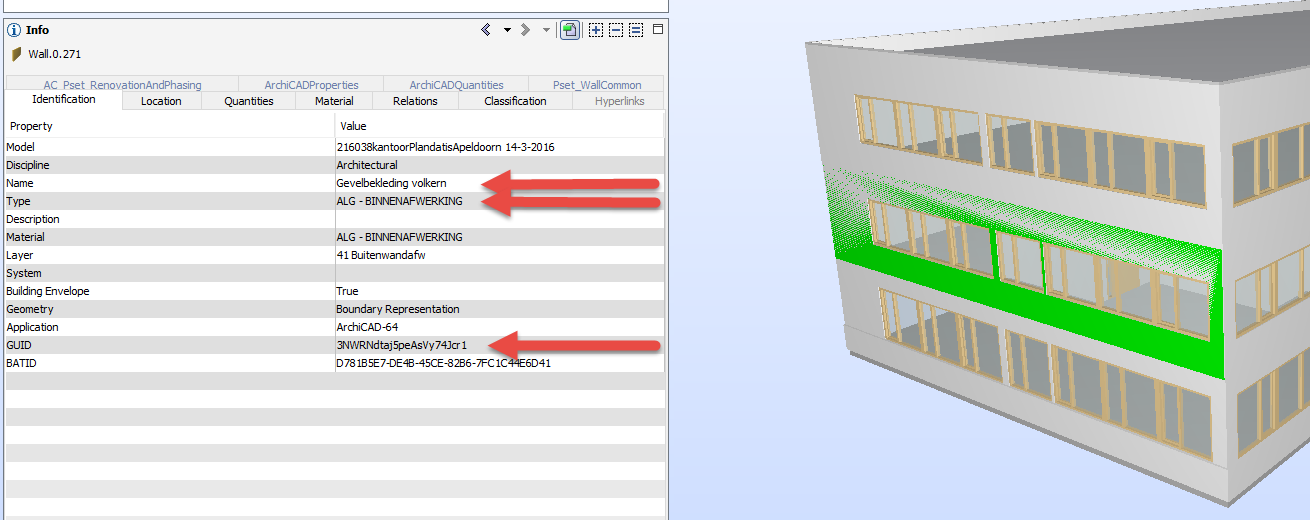Click the list view options icon

point(635,30)
